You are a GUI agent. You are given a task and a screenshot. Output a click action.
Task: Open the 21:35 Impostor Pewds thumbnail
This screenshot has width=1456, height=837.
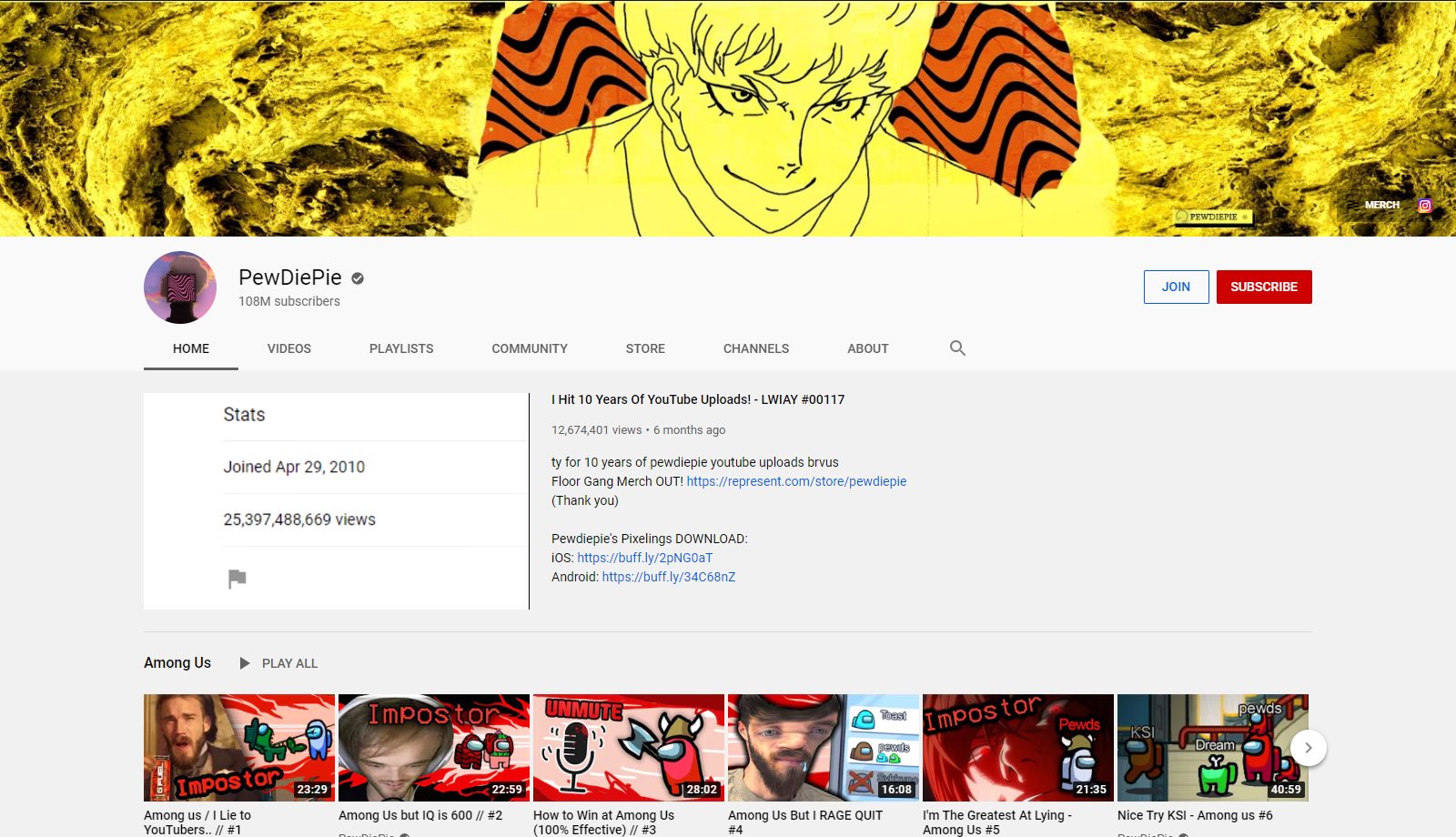1018,748
